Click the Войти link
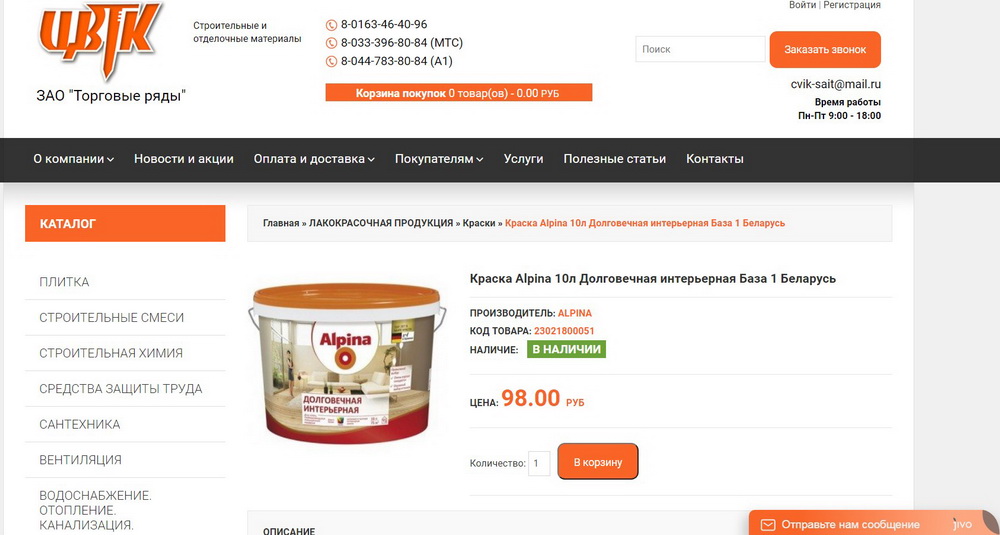The image size is (1000, 535). (x=802, y=4)
